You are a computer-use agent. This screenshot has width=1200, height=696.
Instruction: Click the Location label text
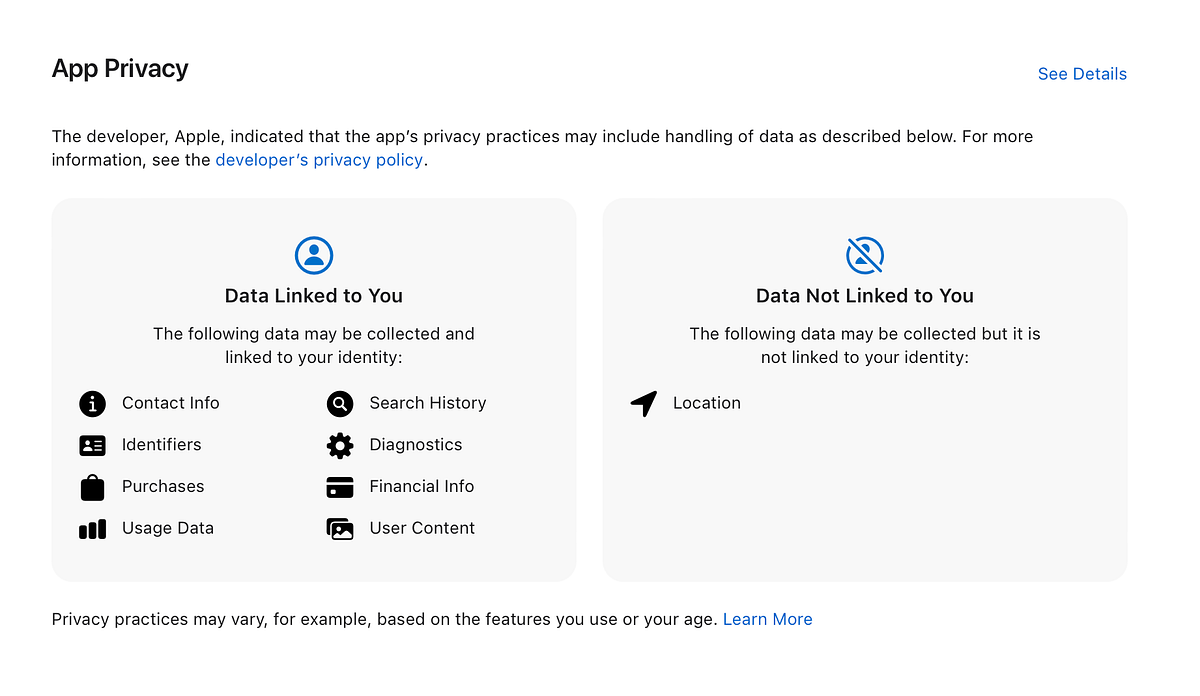pyautogui.click(x=706, y=403)
